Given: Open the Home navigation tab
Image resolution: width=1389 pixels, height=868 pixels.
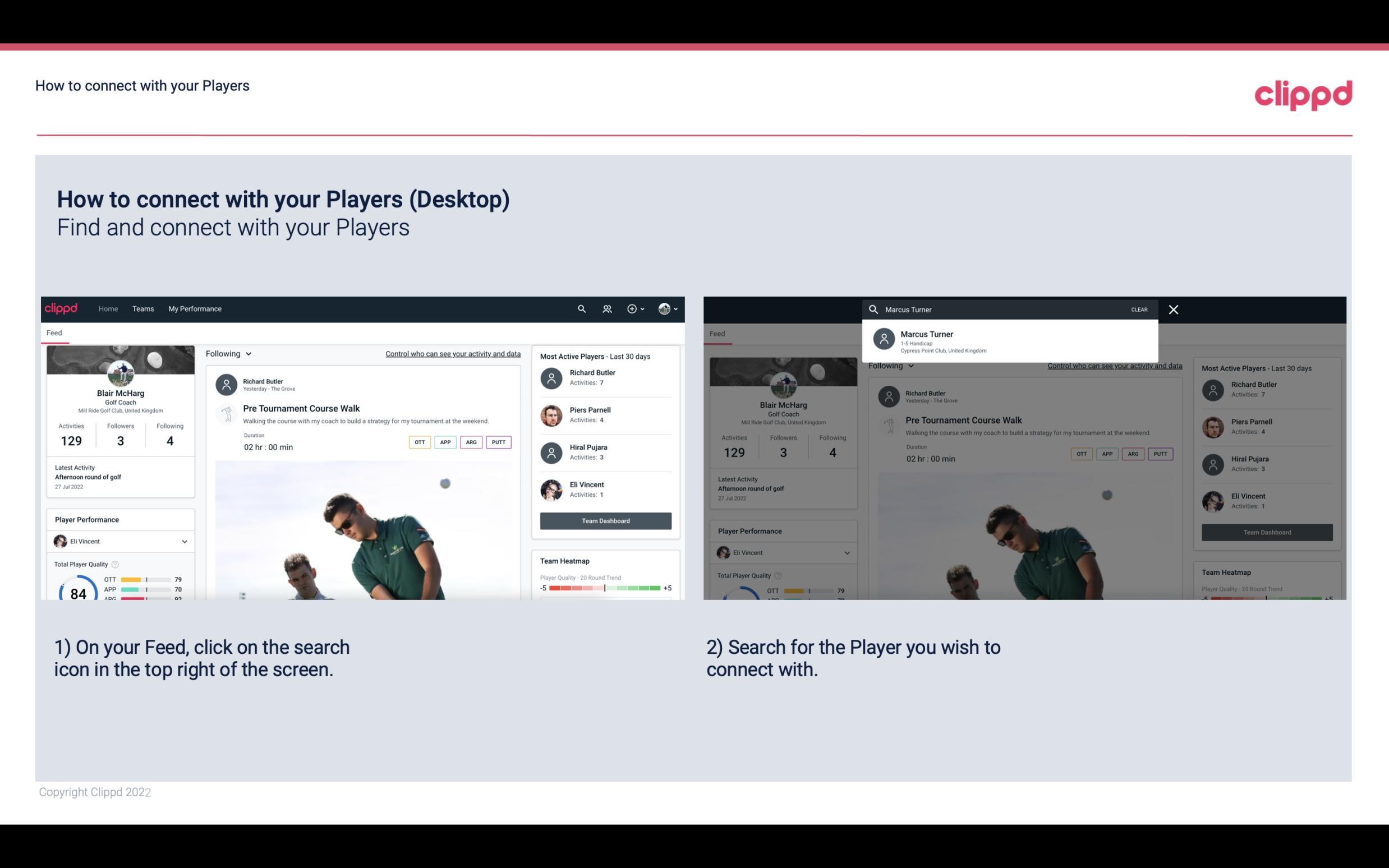Looking at the screenshot, I should coord(108,308).
